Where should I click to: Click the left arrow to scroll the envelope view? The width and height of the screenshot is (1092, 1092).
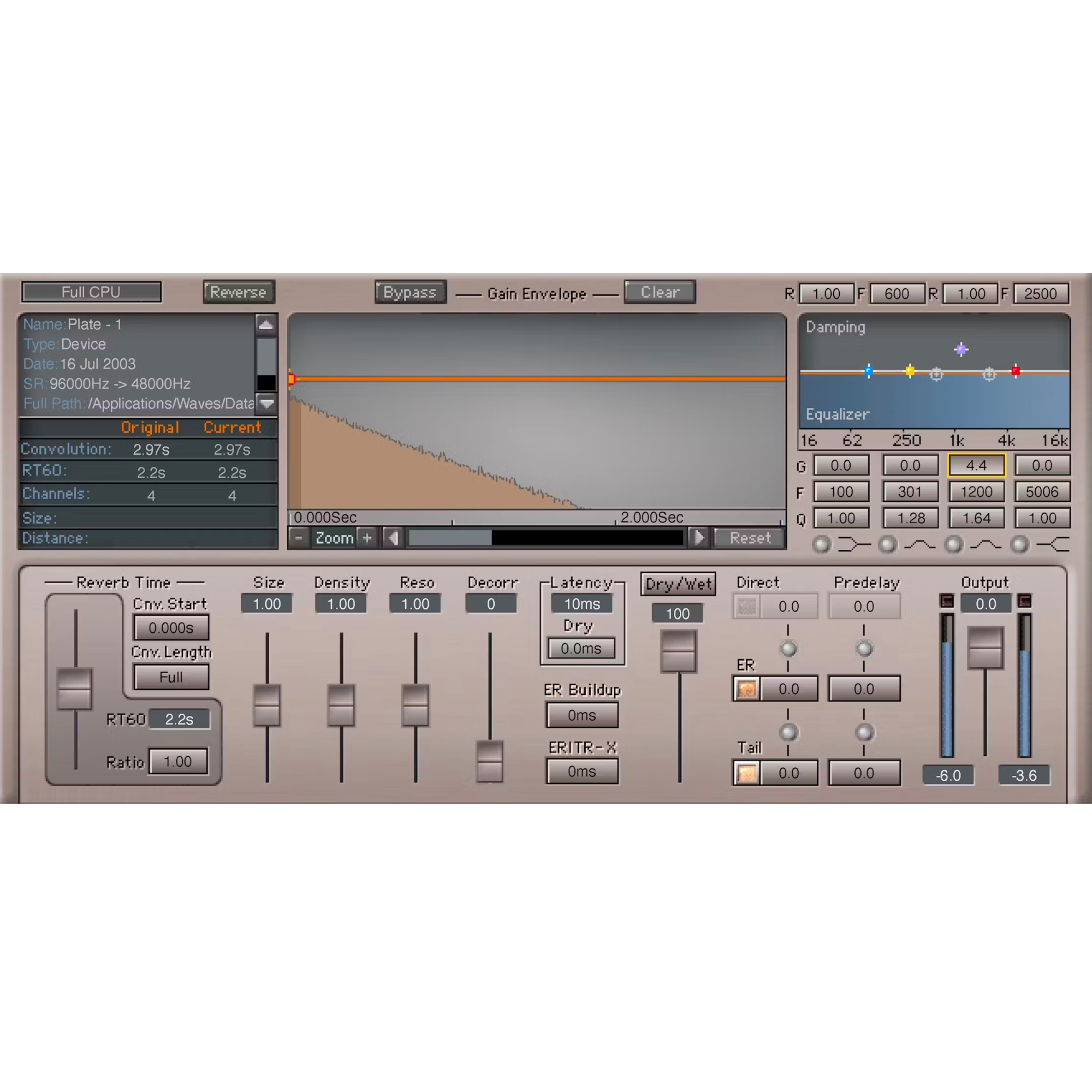coord(393,537)
